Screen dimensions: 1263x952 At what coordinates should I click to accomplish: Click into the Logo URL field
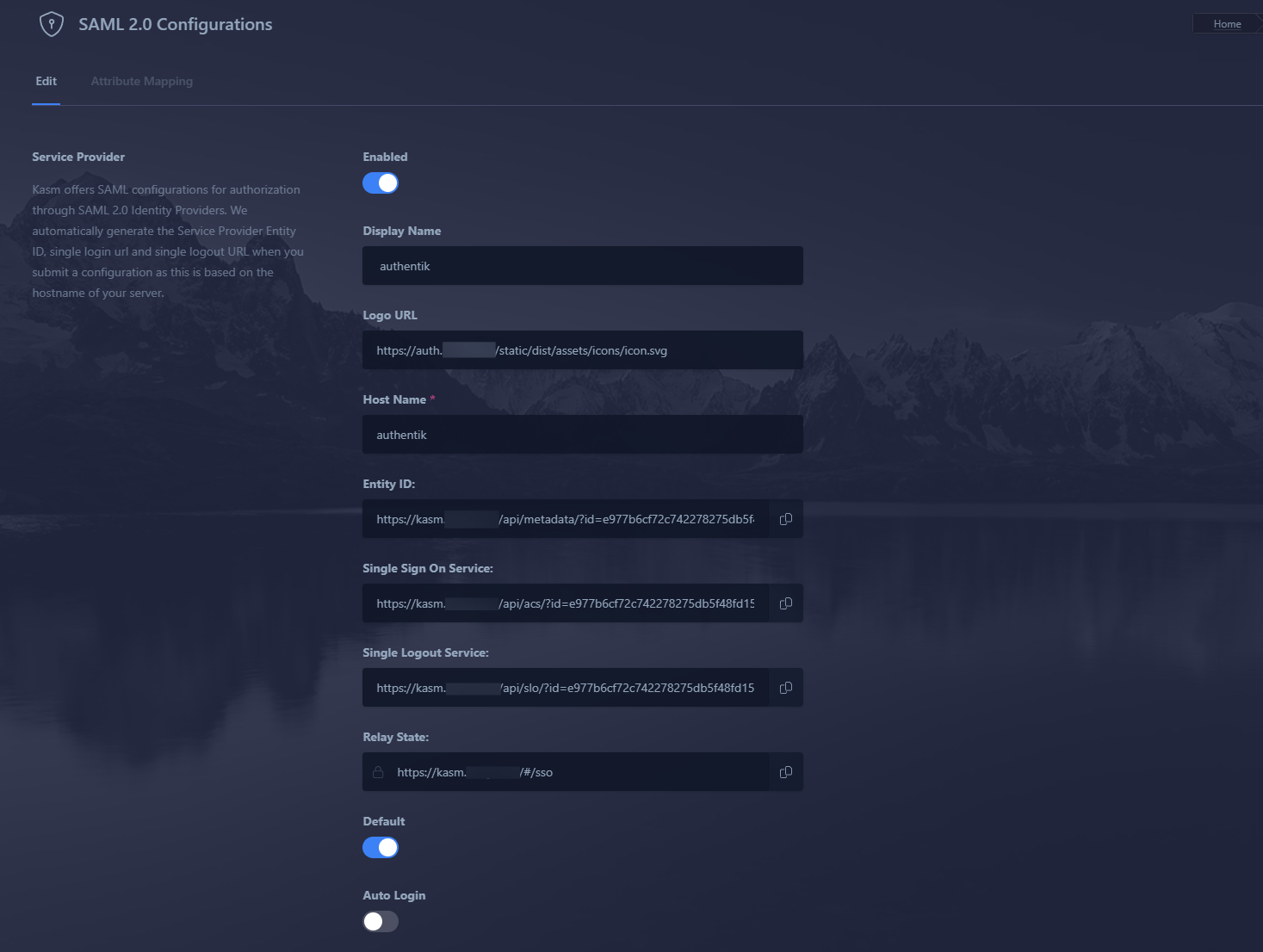583,350
